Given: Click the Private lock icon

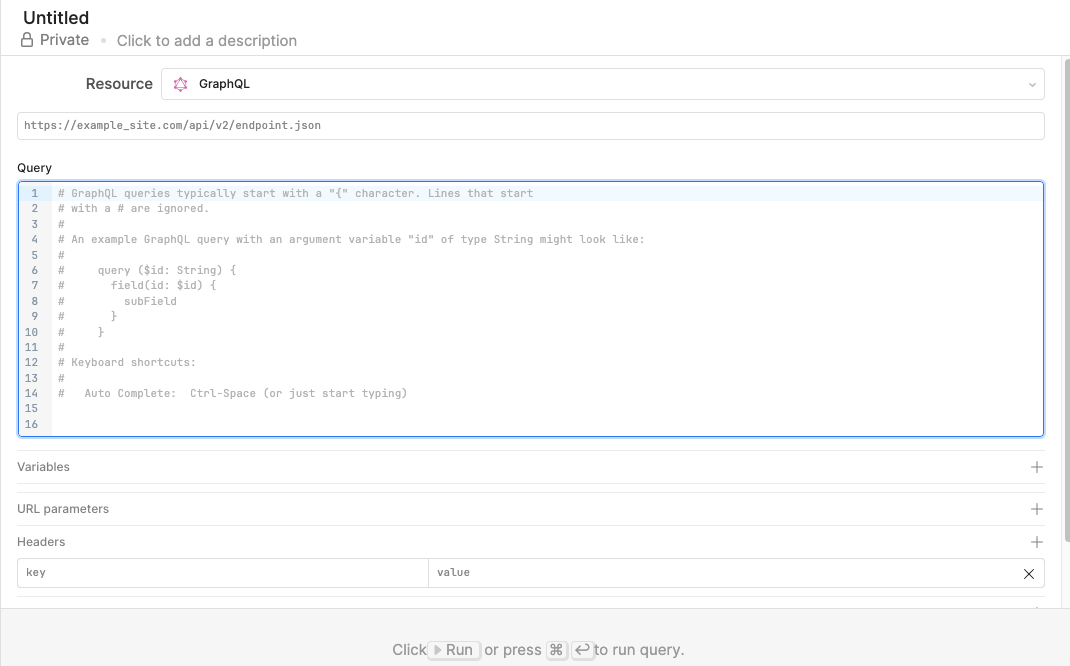Looking at the screenshot, I should [x=27, y=40].
